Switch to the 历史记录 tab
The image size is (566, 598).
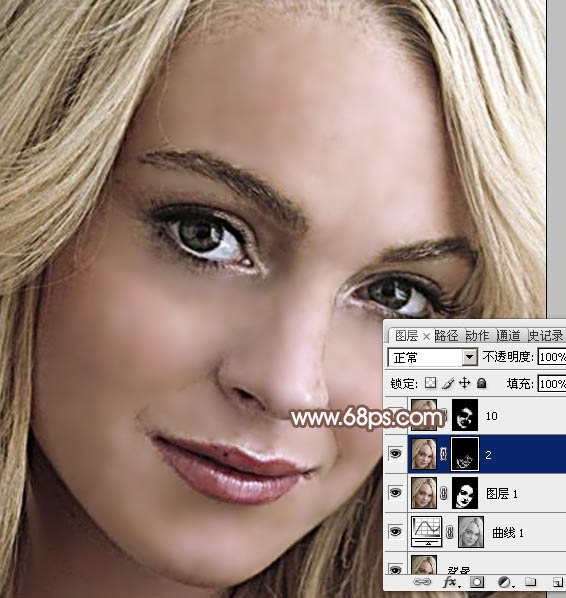pyautogui.click(x=546, y=336)
